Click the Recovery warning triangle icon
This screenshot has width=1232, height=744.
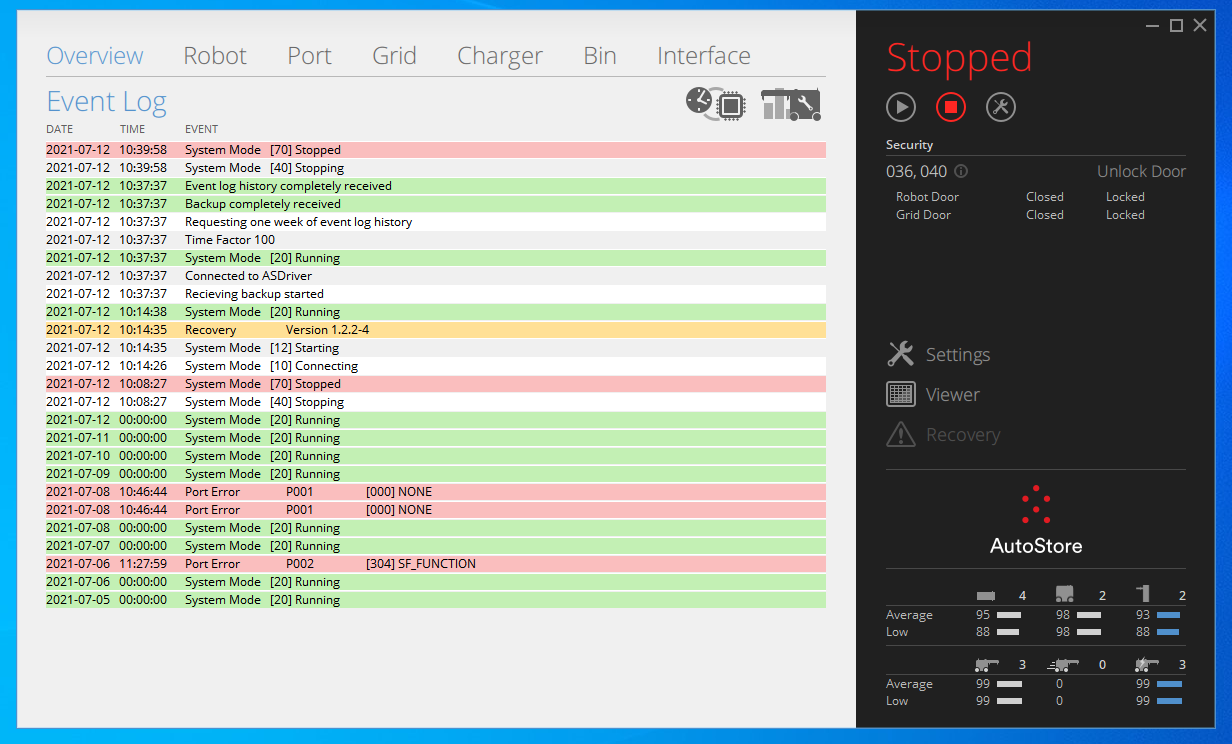[901, 434]
